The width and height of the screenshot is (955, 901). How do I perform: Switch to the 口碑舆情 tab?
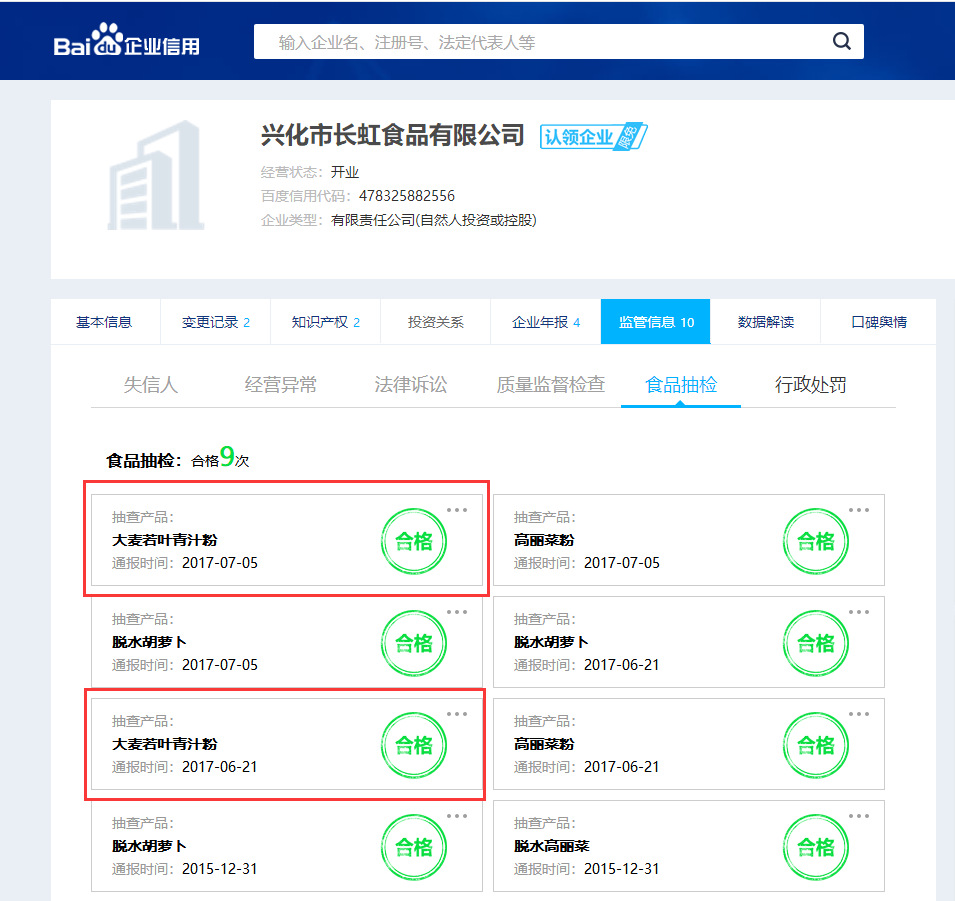coord(878,322)
